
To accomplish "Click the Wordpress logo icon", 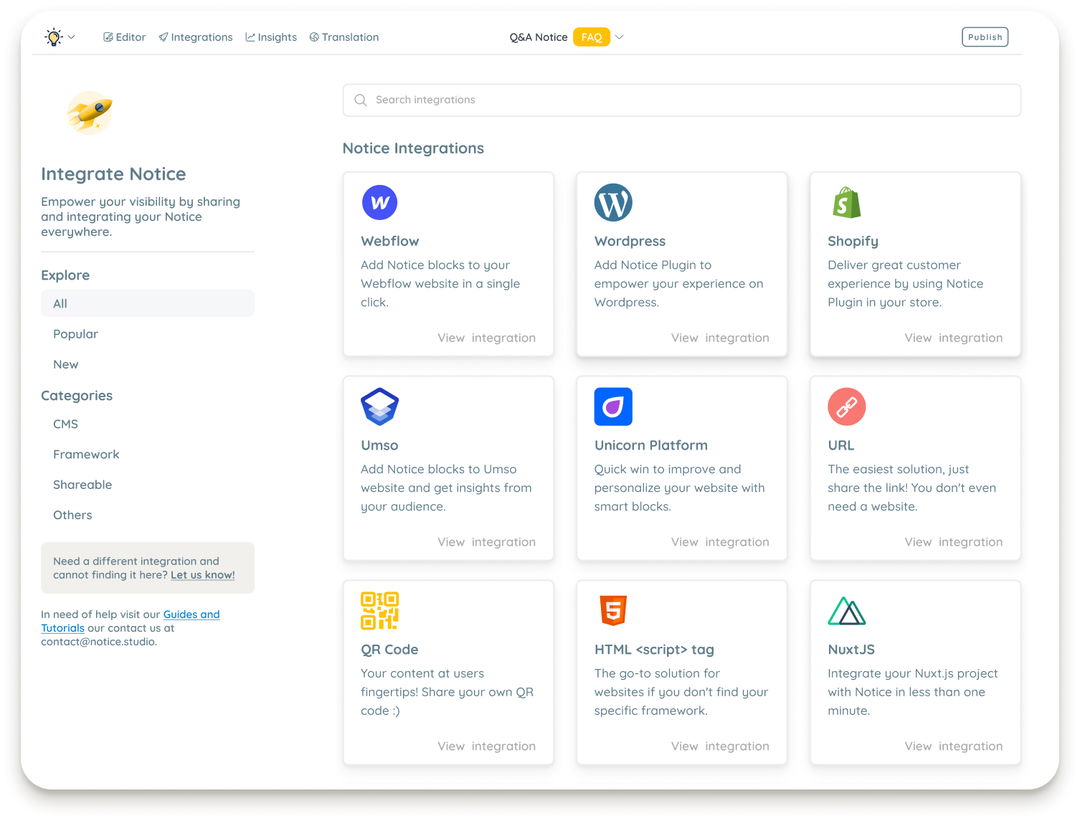I will point(613,202).
